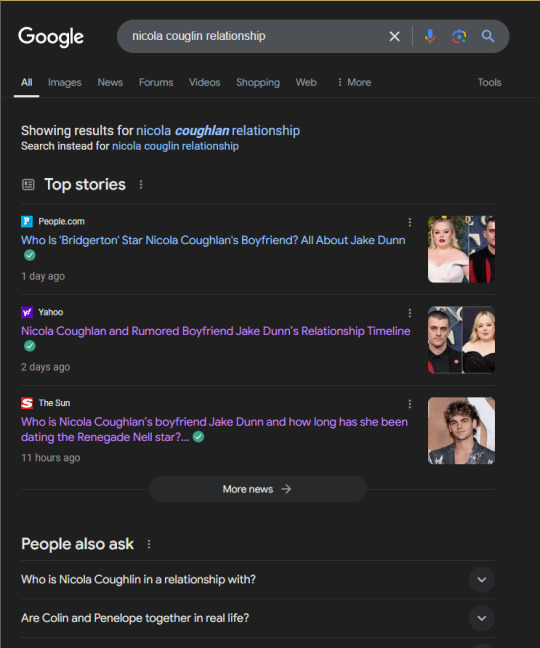Click The Sun source icon
Image resolution: width=540 pixels, height=648 pixels.
point(27,403)
